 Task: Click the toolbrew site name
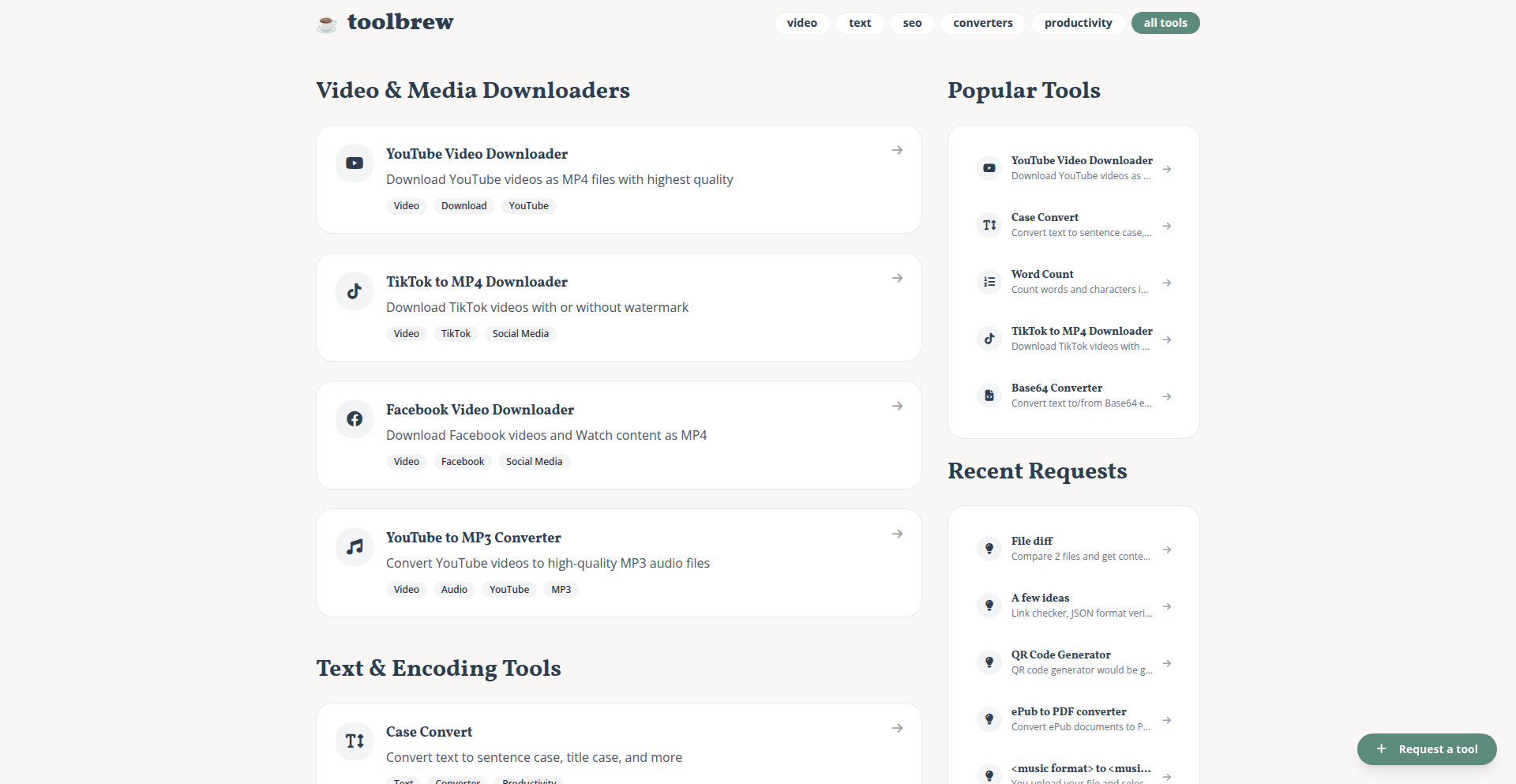coord(400,22)
